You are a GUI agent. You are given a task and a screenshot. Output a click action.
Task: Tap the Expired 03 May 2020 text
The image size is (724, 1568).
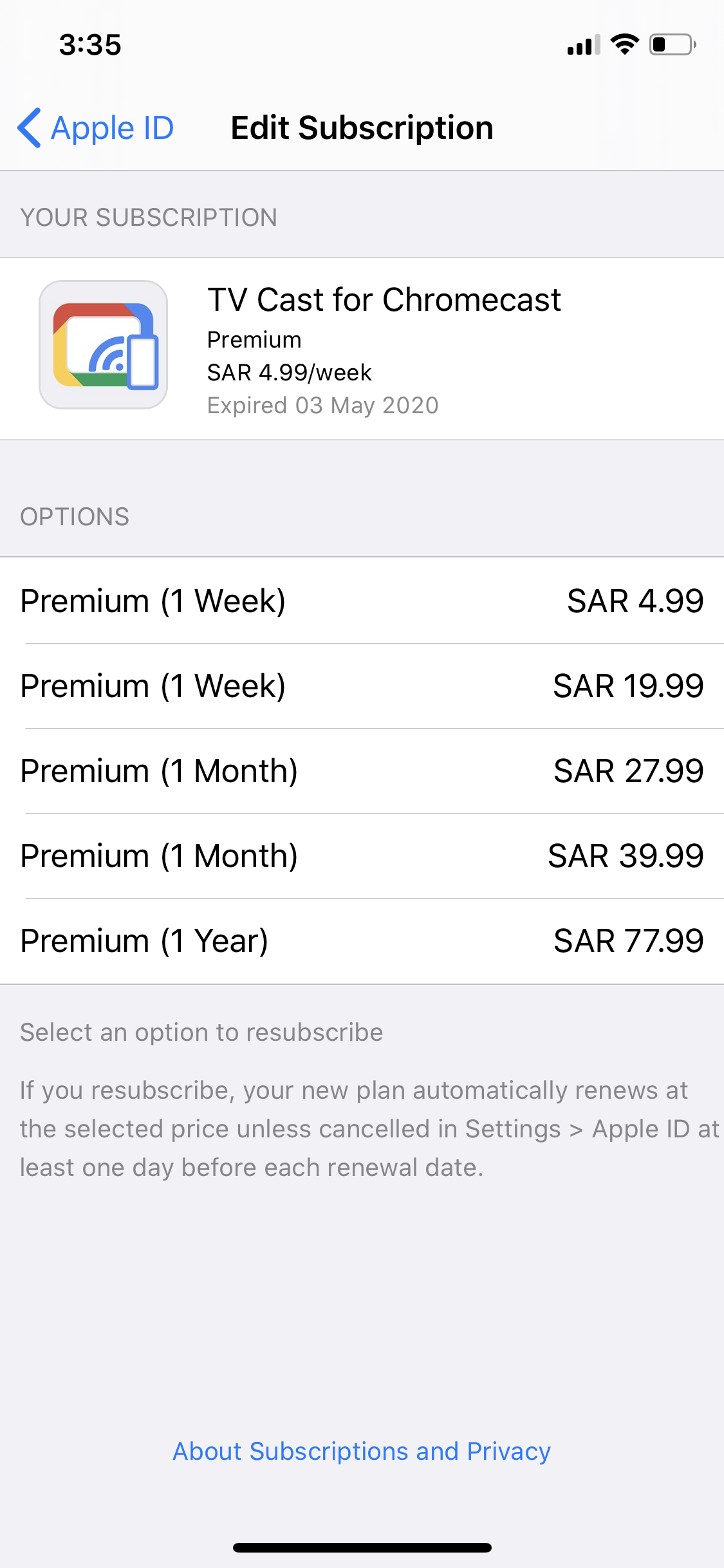click(x=322, y=406)
